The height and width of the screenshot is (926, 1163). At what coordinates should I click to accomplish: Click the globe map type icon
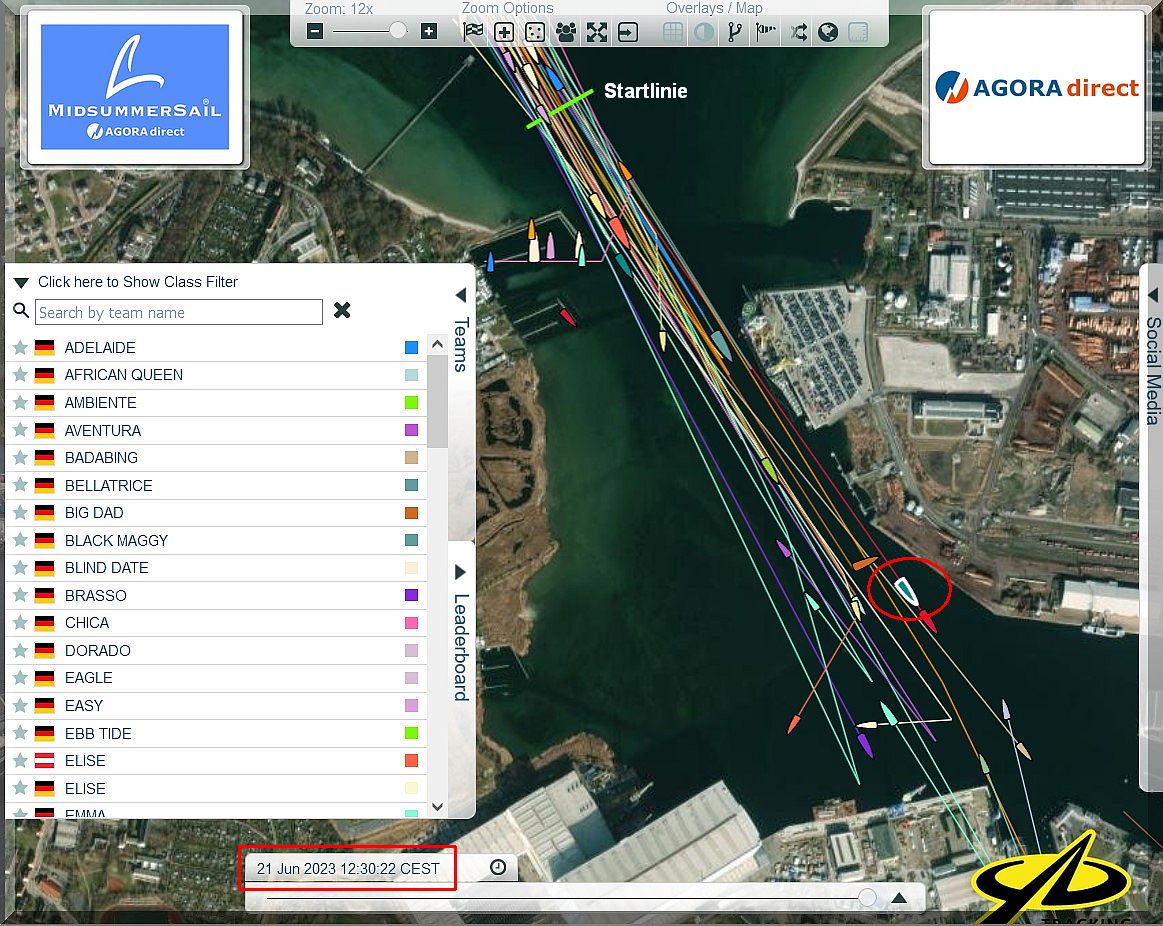coord(827,32)
